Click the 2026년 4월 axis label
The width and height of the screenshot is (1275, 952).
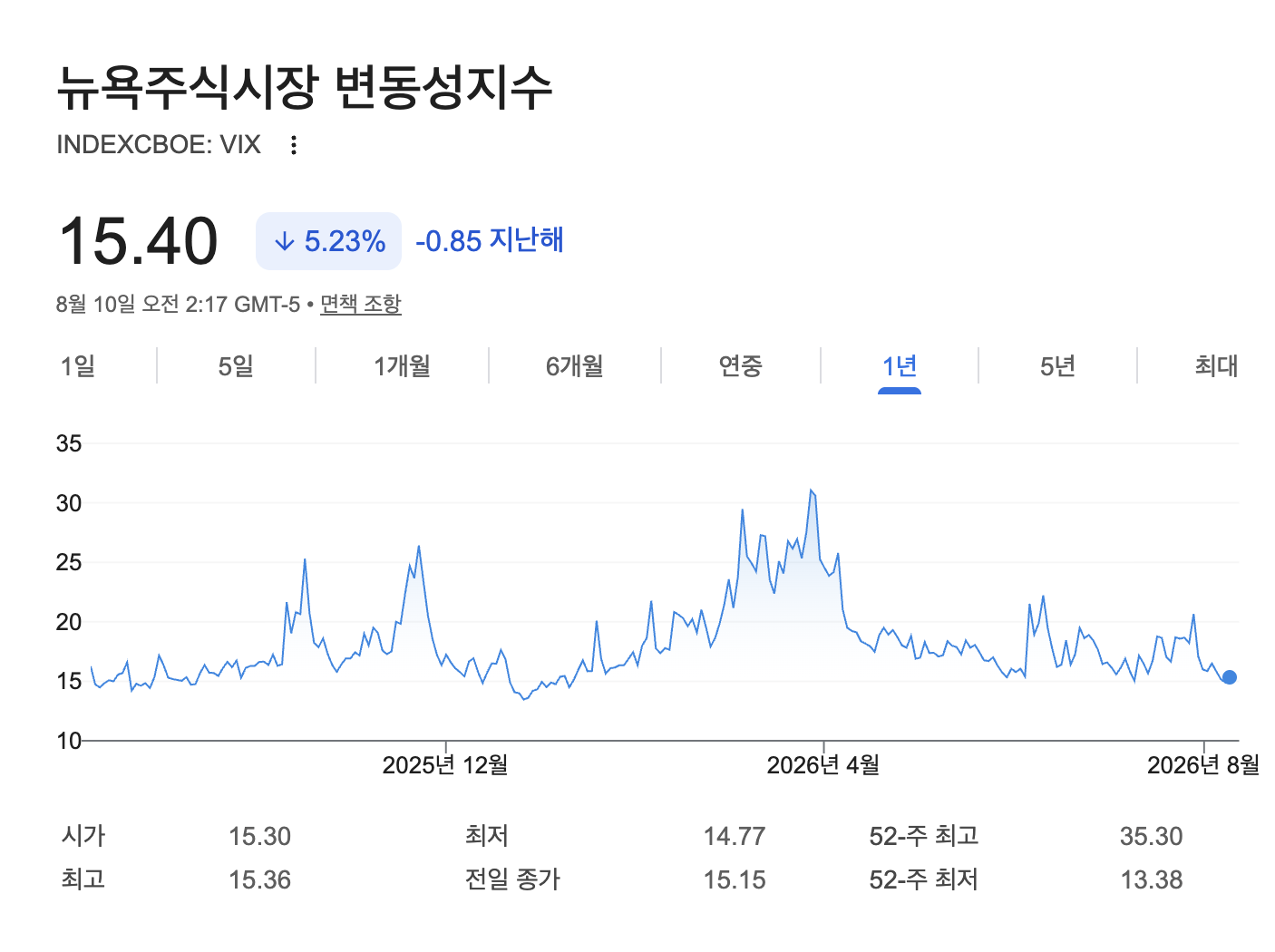click(823, 765)
